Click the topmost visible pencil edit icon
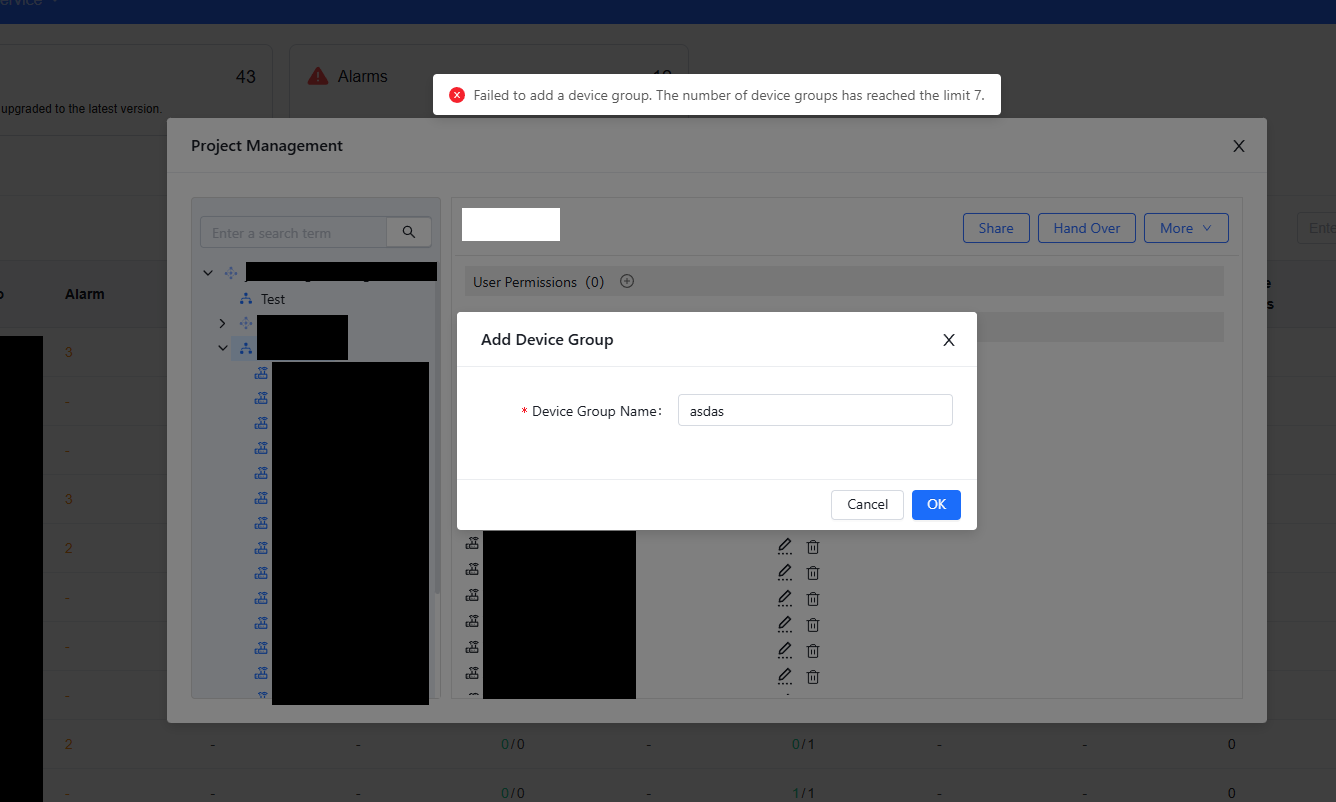 pyautogui.click(x=785, y=546)
